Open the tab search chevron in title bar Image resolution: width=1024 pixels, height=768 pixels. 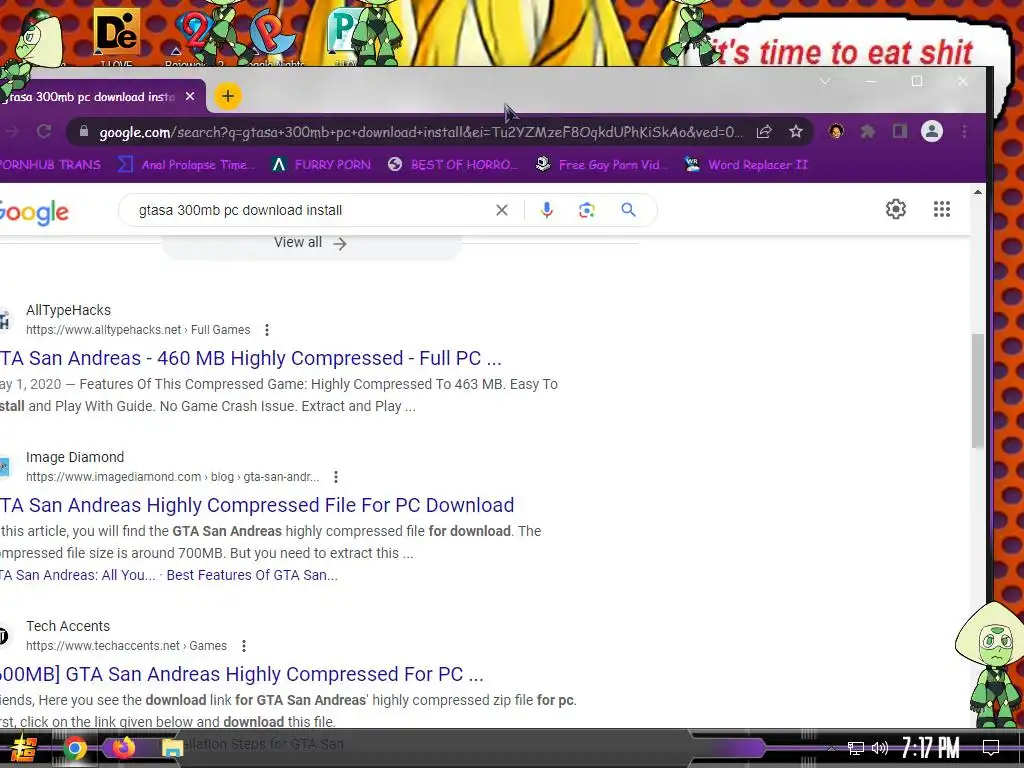point(825,81)
